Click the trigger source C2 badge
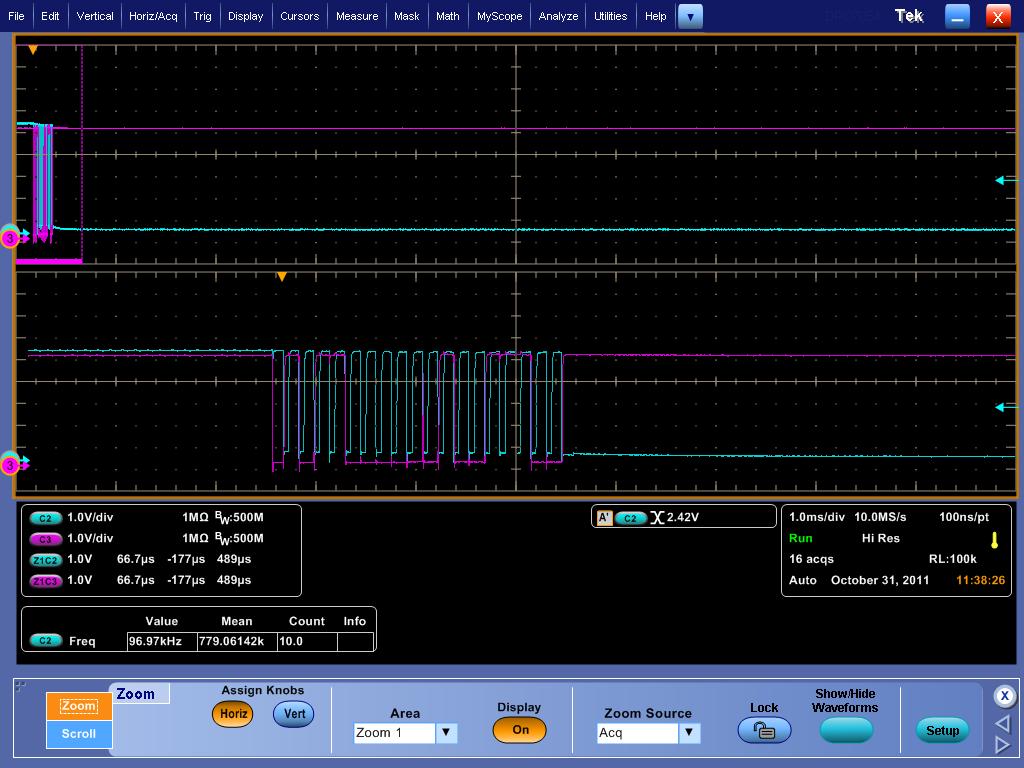This screenshot has height=768, width=1024. pos(630,518)
